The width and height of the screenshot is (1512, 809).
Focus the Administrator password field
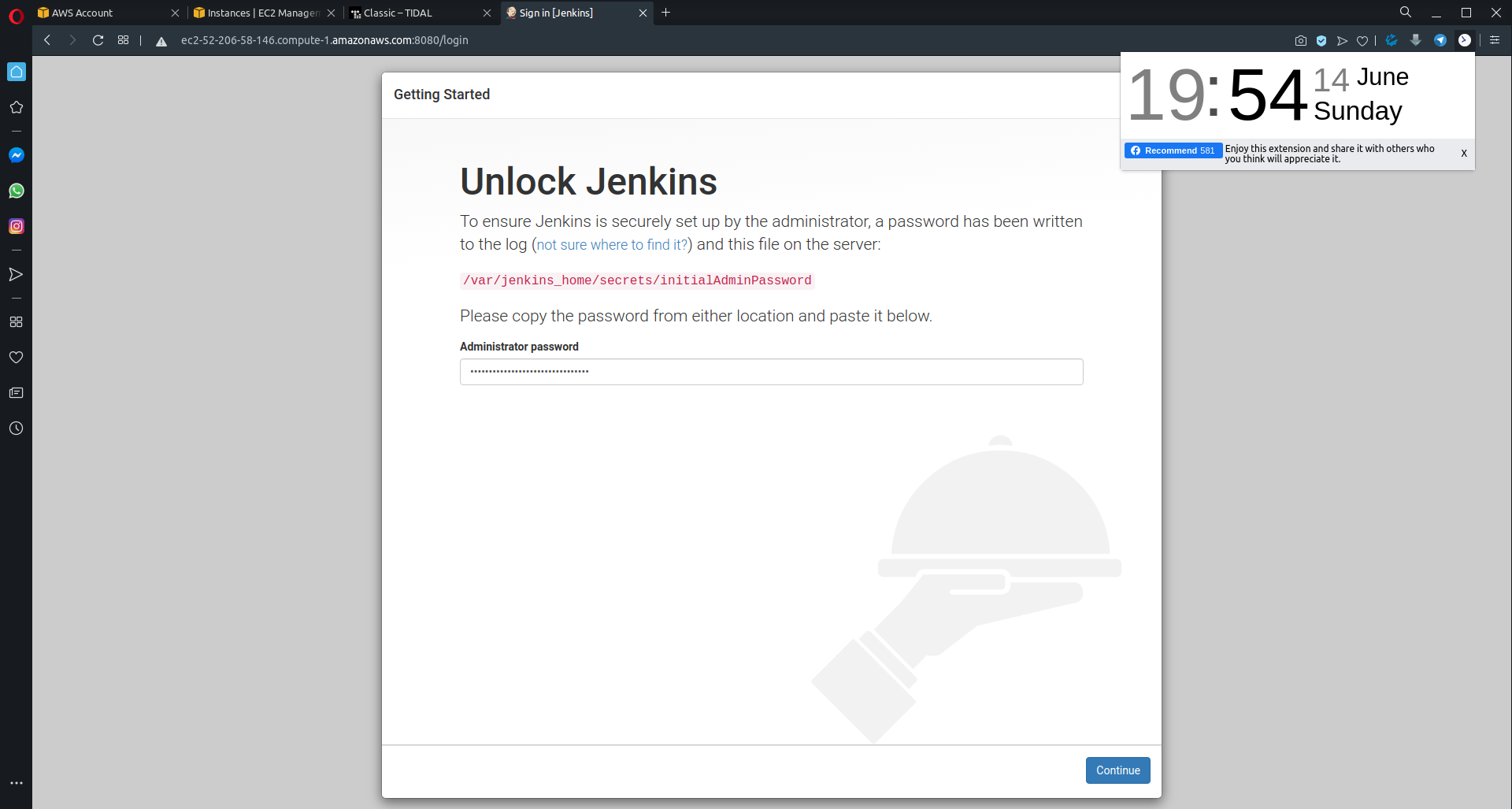772,372
